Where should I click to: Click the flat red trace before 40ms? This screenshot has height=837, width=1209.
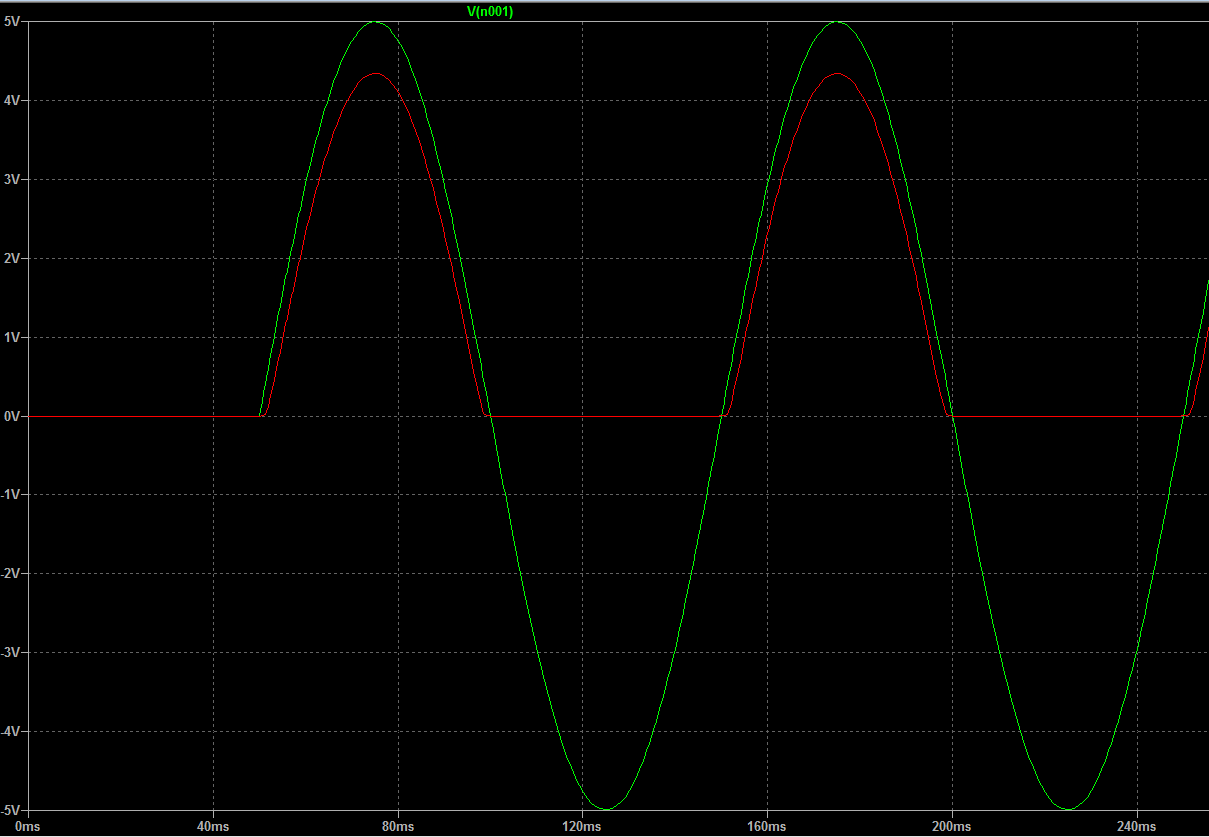click(x=120, y=416)
